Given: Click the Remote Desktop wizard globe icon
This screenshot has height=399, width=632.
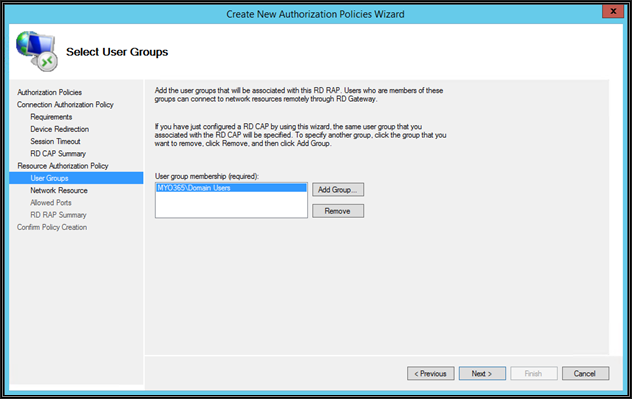Looking at the screenshot, I should pyautogui.click(x=37, y=51).
